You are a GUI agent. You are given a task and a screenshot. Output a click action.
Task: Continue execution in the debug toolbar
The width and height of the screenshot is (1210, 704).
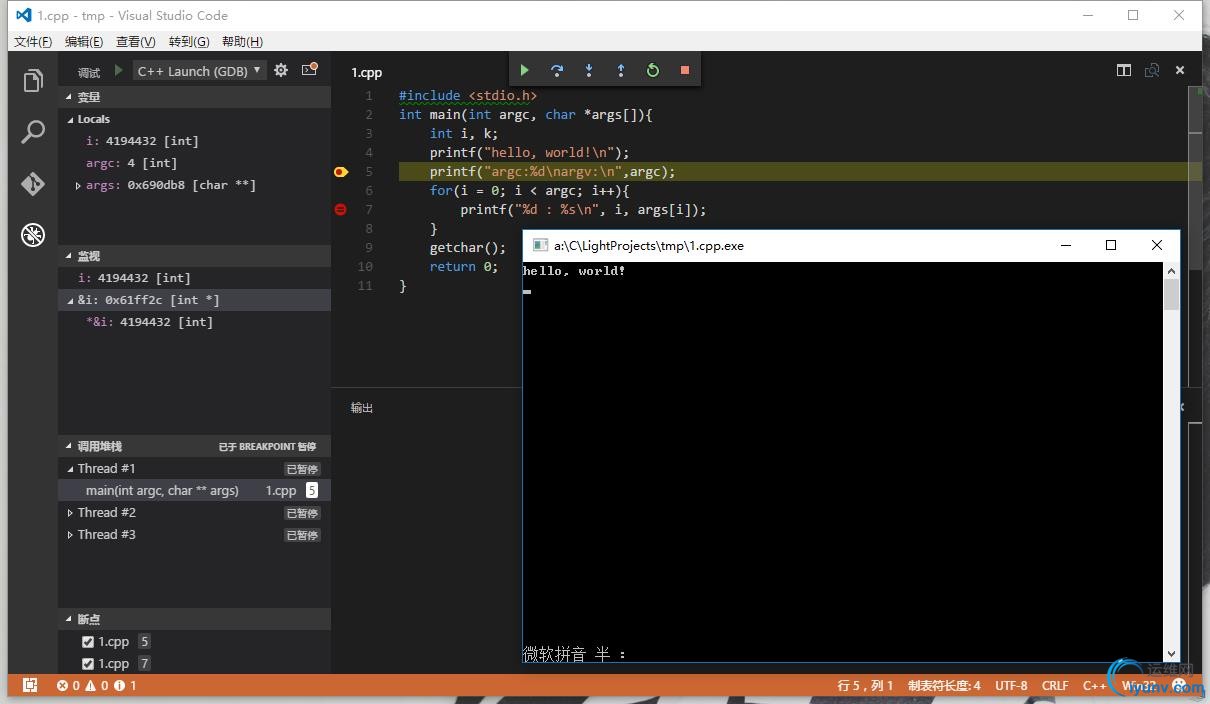524,70
